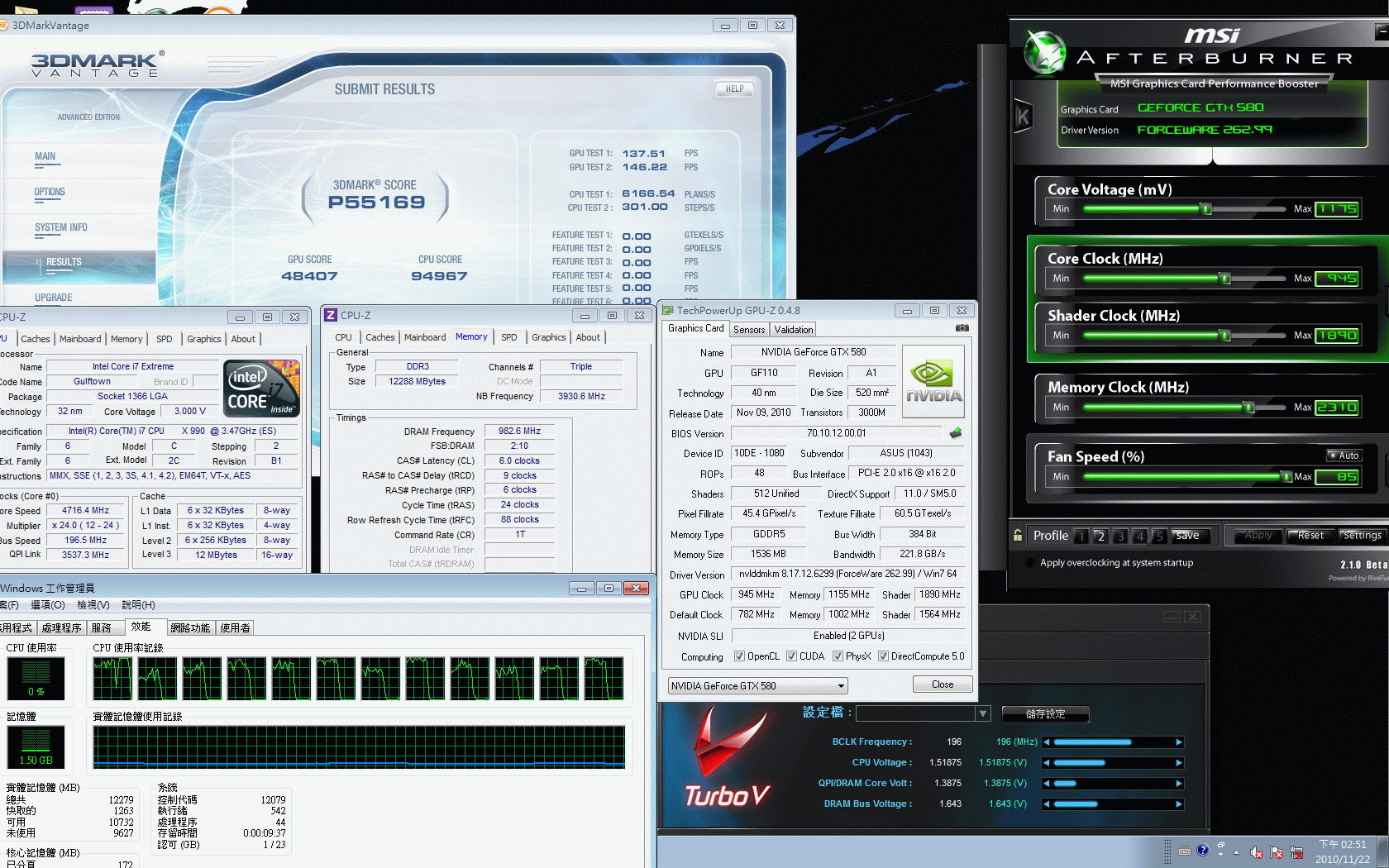Increase BCLK Frequency with the right arrow
The width and height of the screenshot is (1389, 868).
[1179, 742]
